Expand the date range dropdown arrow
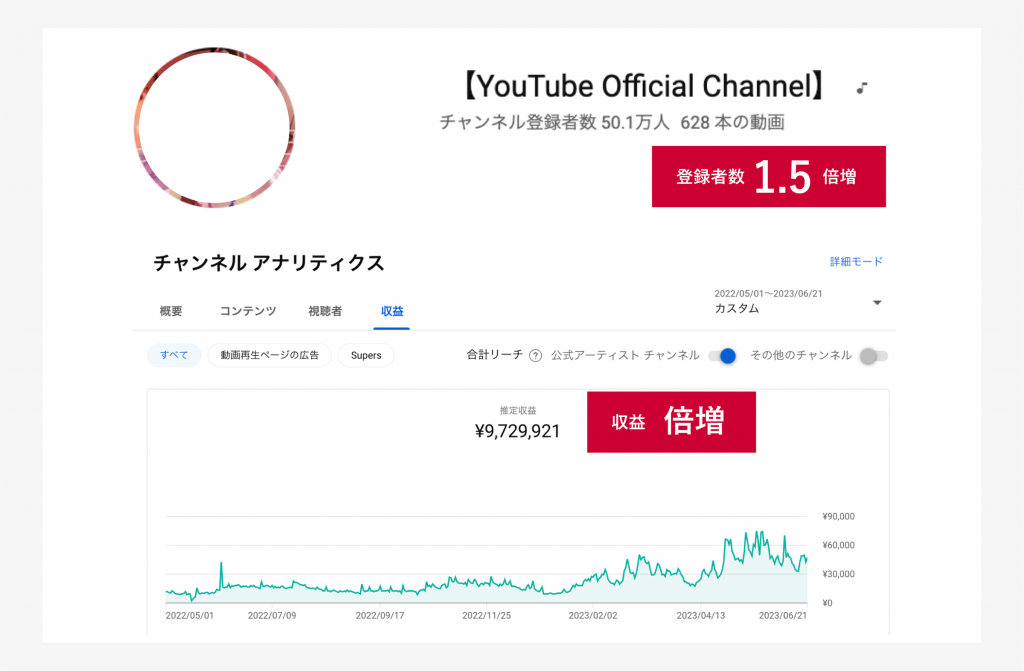This screenshot has width=1024, height=671. tap(877, 303)
